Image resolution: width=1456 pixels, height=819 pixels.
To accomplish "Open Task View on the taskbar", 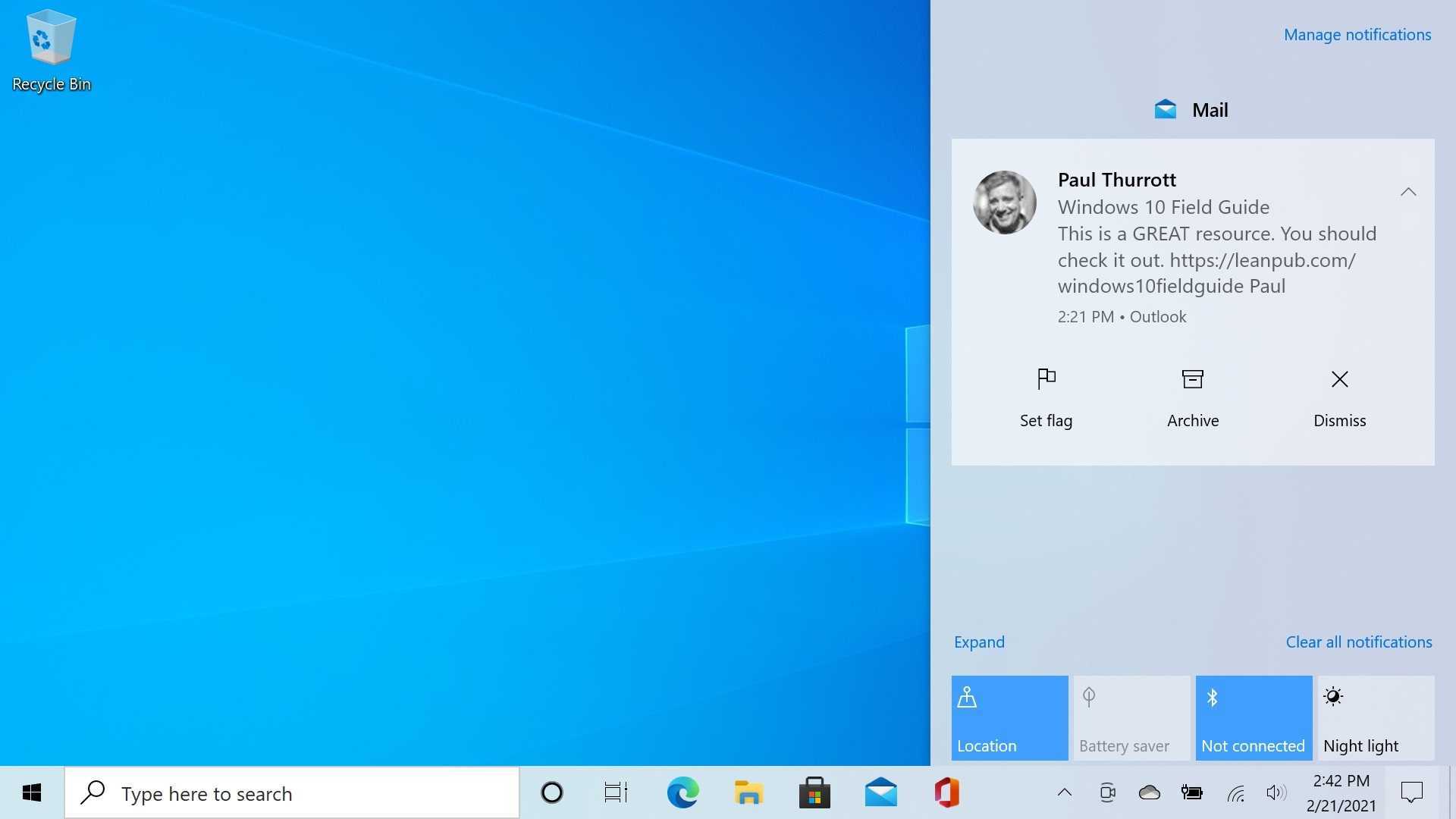I will [616, 793].
